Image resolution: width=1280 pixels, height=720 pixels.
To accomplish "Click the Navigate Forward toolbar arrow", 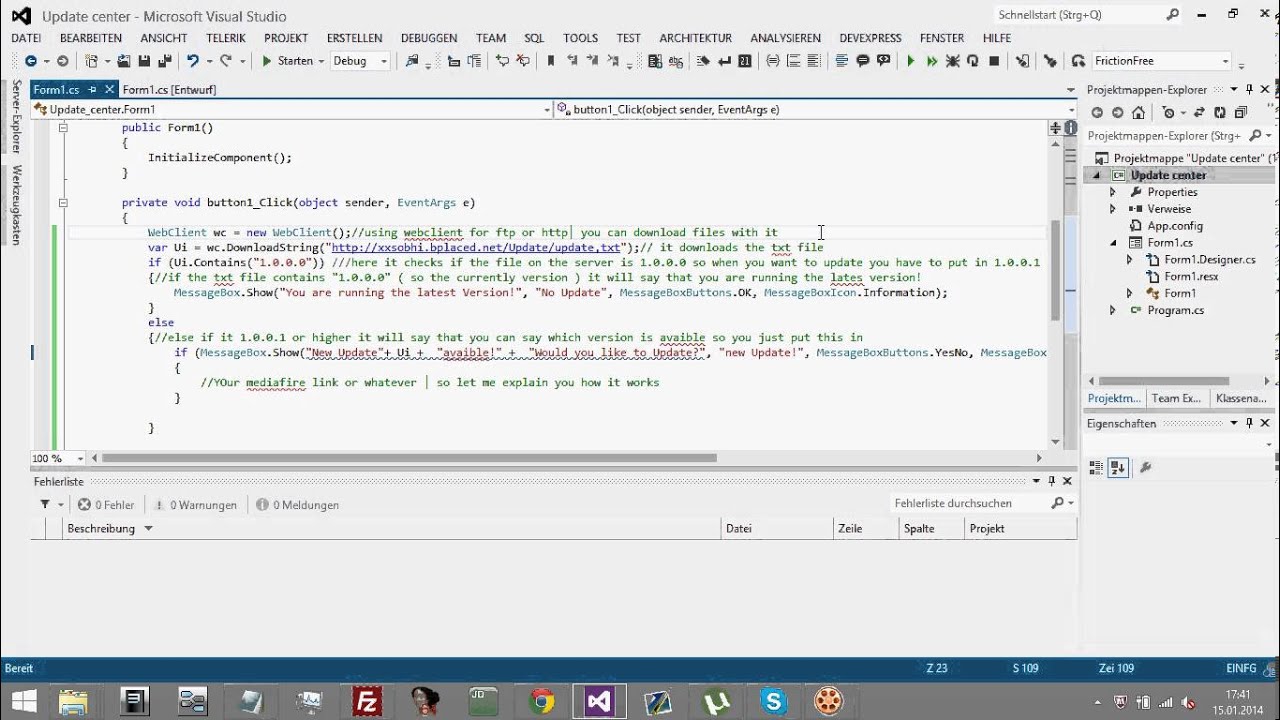I will [x=62, y=61].
